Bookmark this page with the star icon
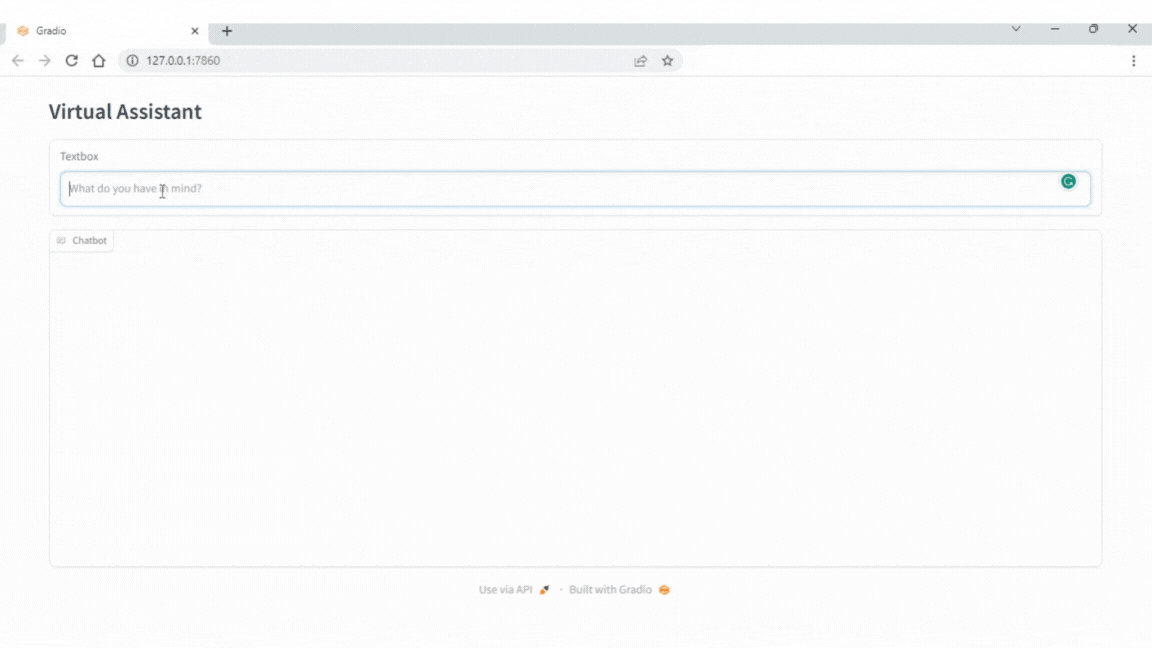The image size is (1152, 648). click(667, 61)
